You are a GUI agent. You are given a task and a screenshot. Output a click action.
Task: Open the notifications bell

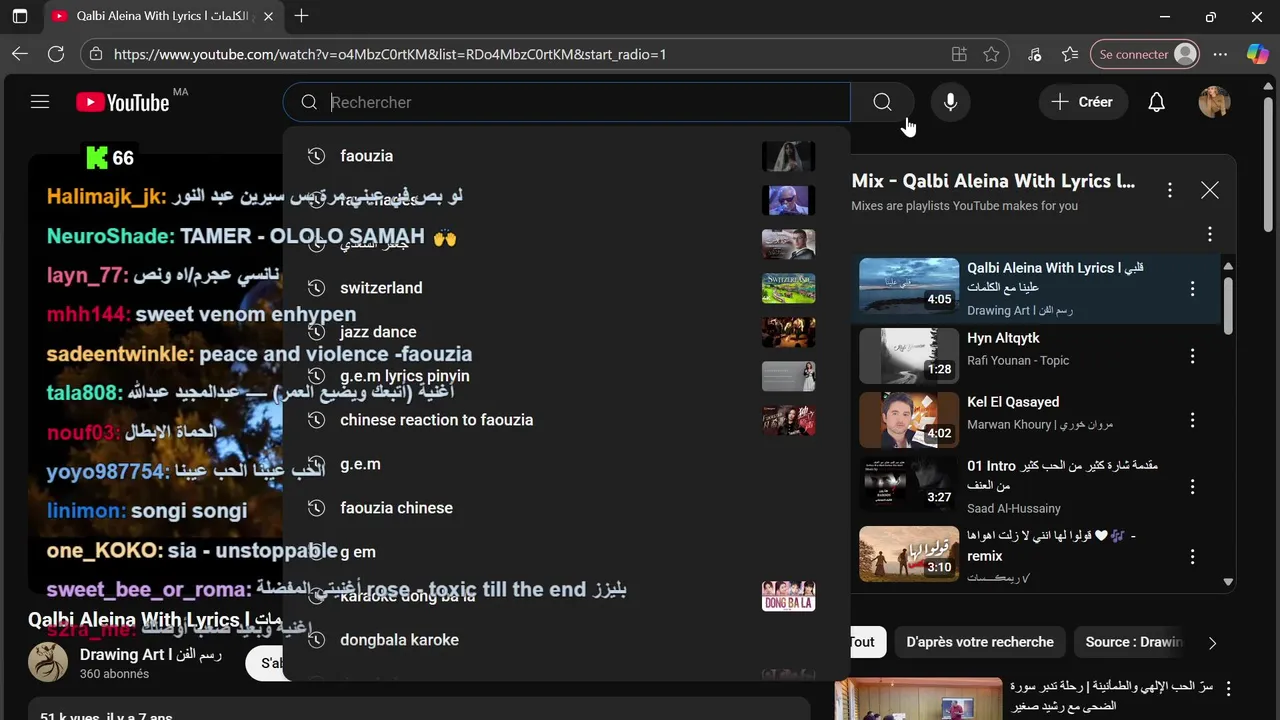[x=1156, y=102]
